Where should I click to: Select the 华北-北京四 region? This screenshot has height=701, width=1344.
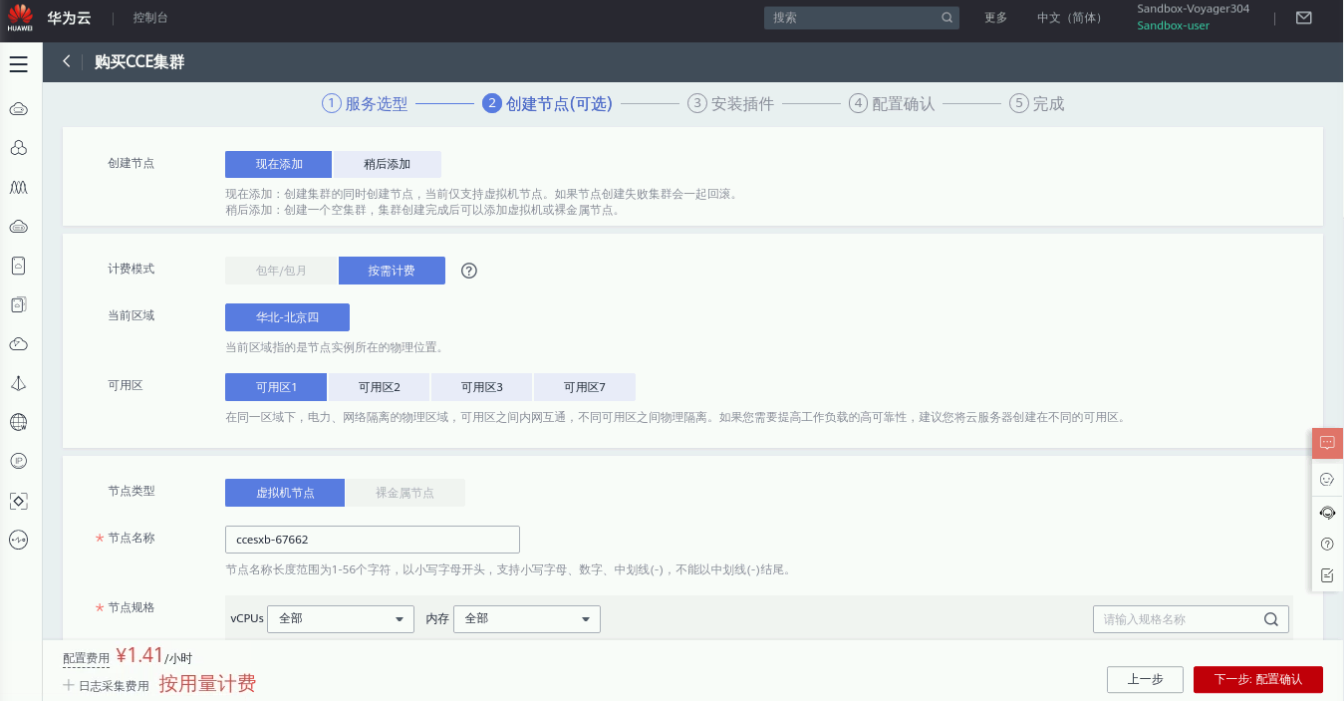(287, 317)
